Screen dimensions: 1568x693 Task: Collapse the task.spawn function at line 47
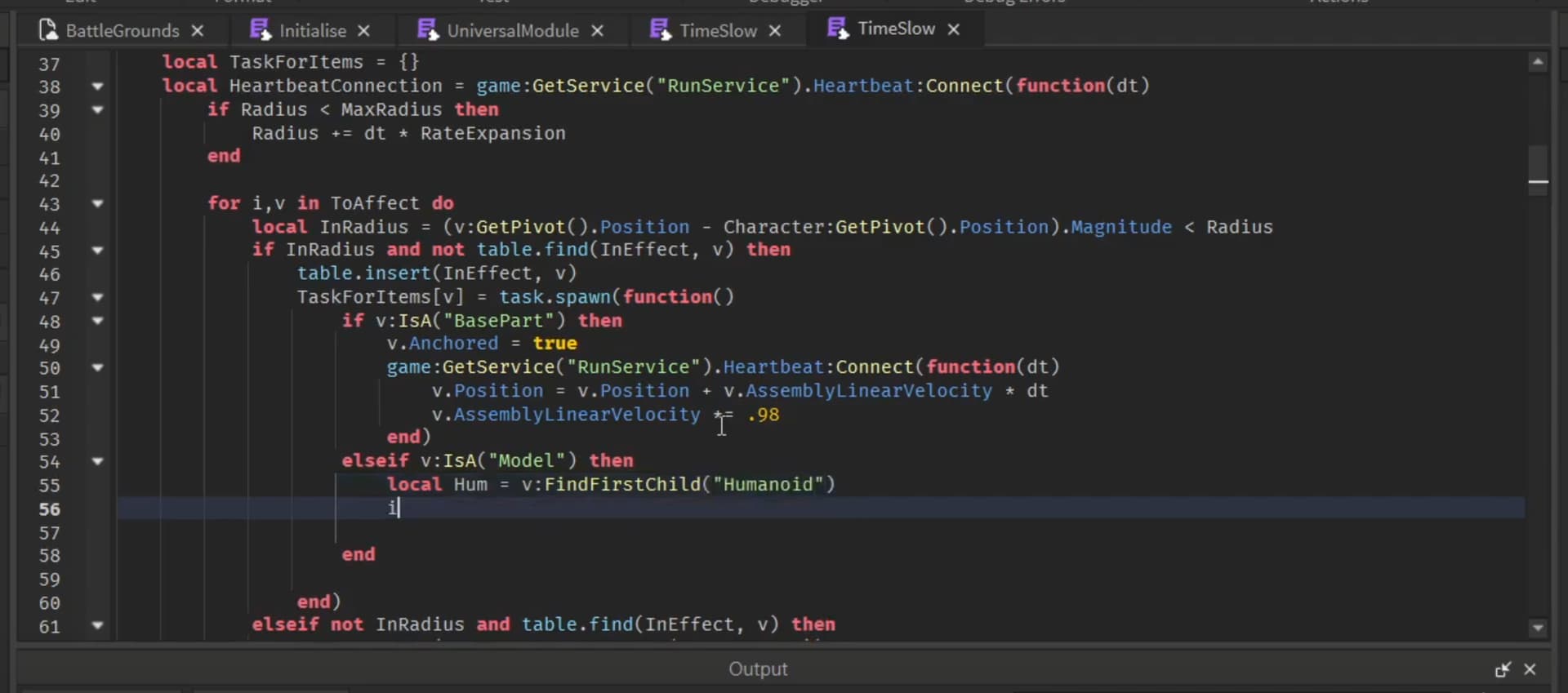click(x=98, y=297)
